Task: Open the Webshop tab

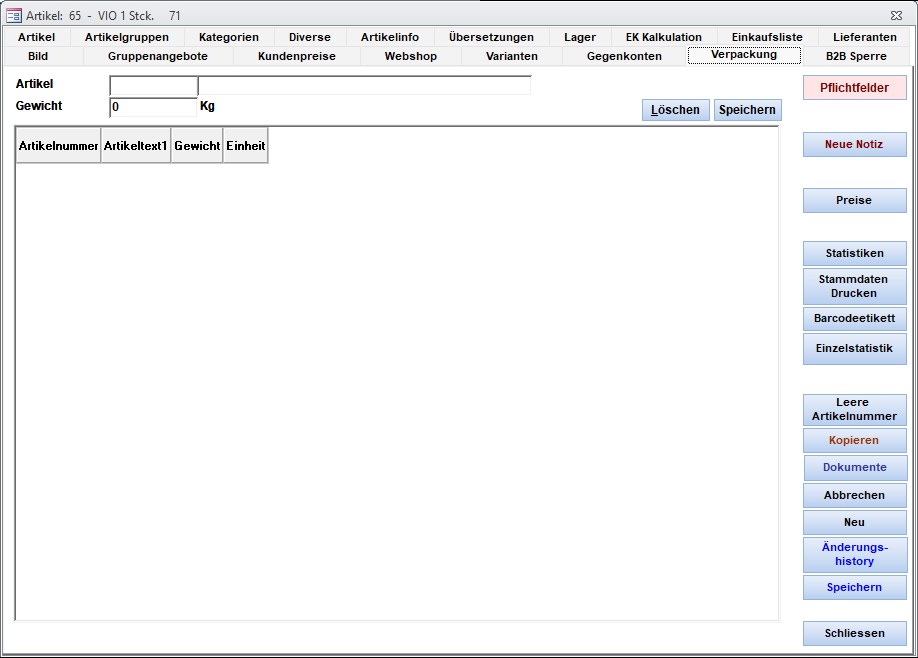Action: click(410, 56)
